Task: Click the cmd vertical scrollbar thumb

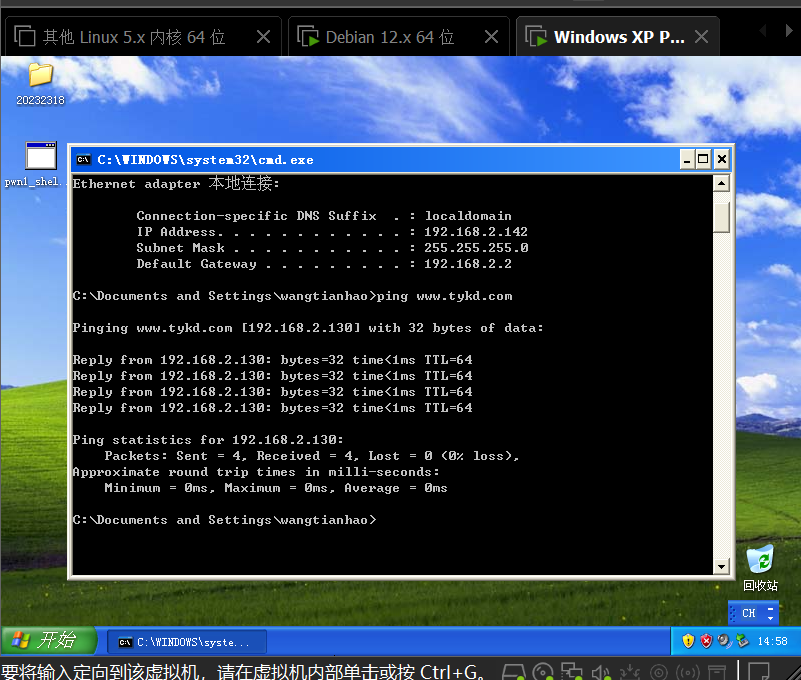Action: coord(721,218)
